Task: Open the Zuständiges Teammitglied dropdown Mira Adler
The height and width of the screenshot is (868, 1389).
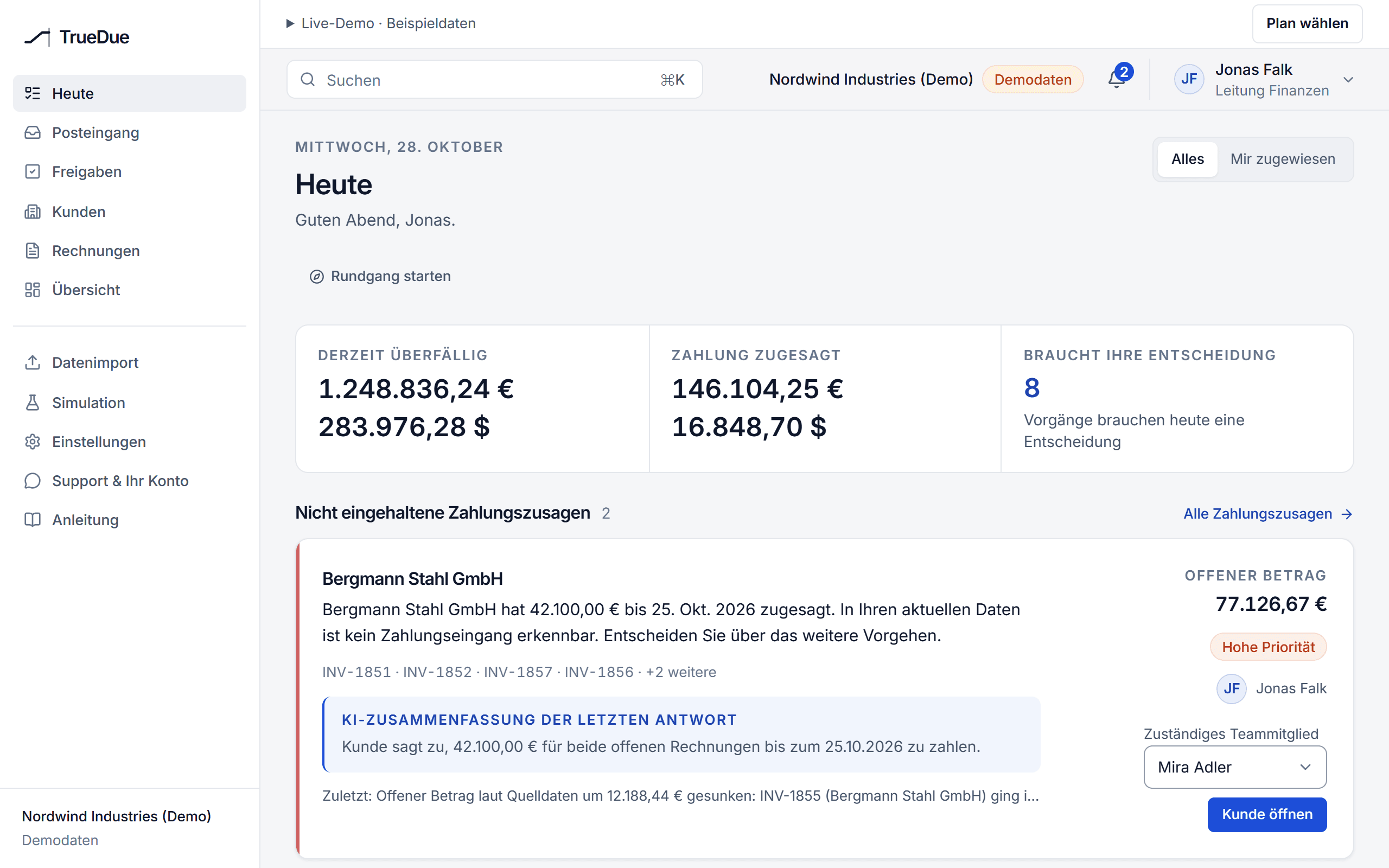Action: 1234,767
